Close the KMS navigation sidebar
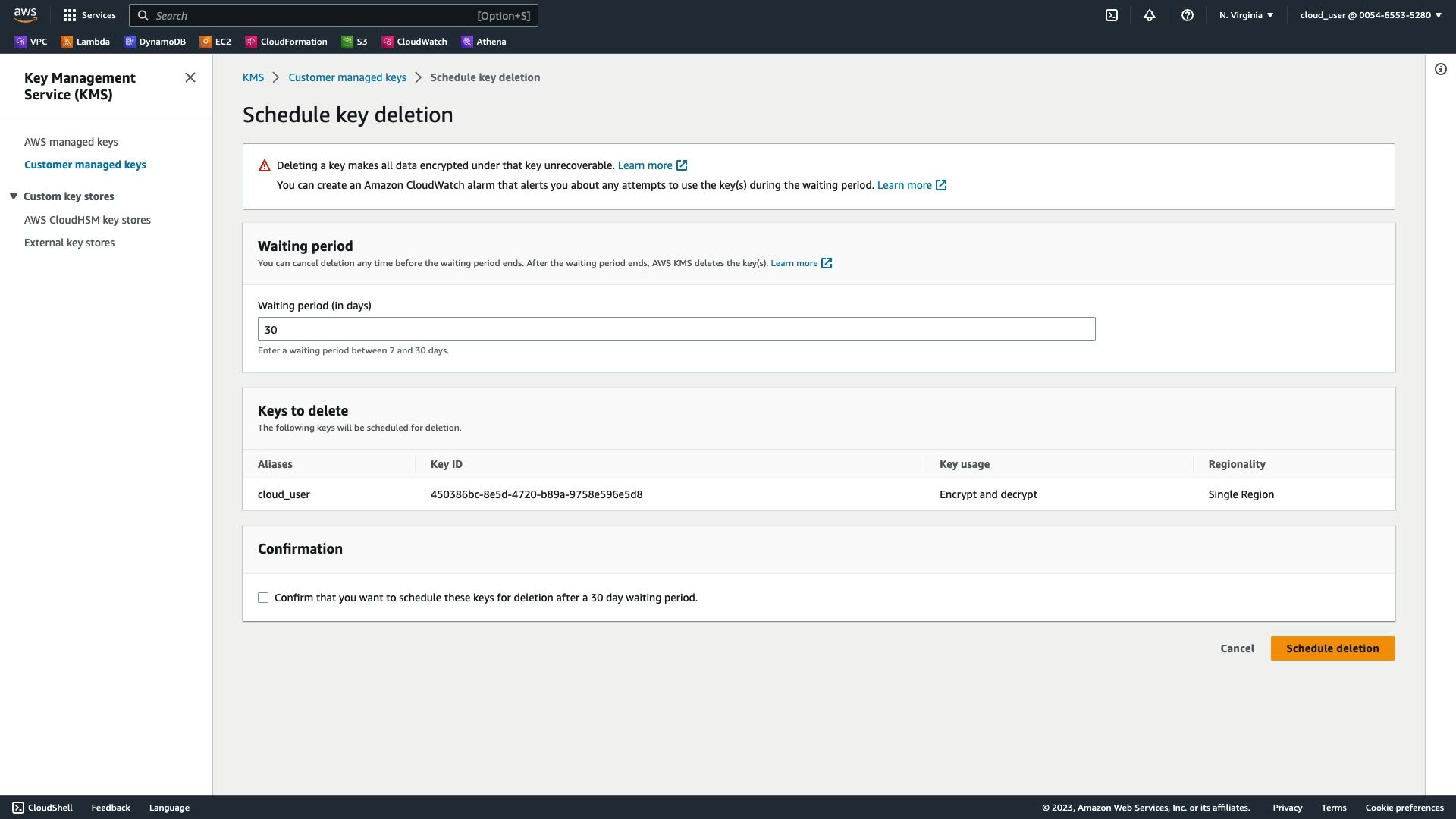Screen dimensions: 1456x819 pos(190,77)
